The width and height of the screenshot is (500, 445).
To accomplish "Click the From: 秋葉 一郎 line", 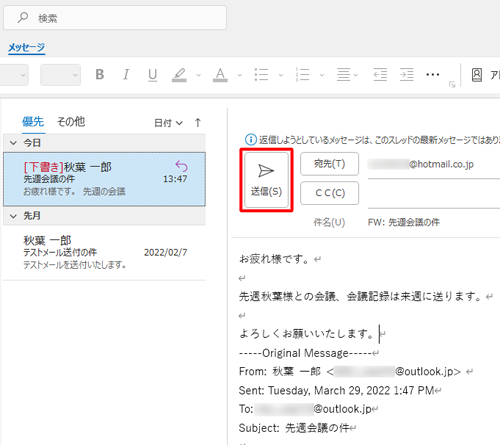I will click(350, 371).
